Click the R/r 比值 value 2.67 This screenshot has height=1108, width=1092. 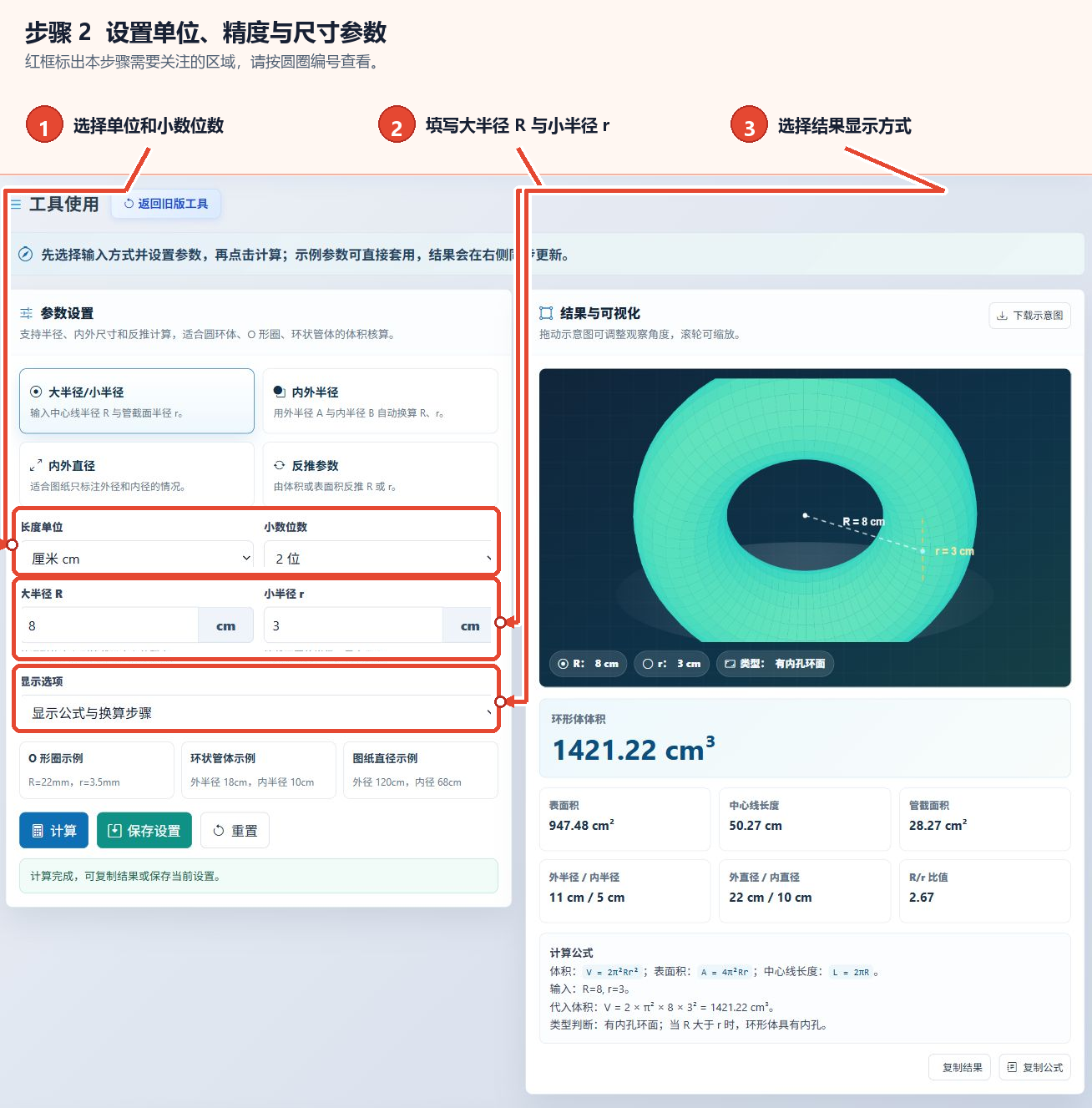(x=922, y=897)
